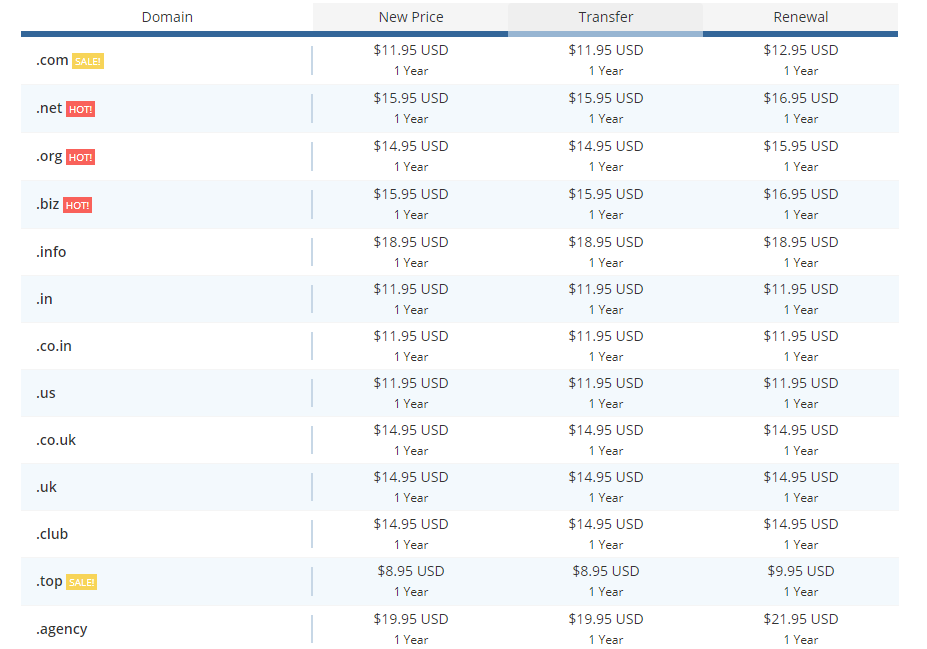Click the .us domain name
The width and height of the screenshot is (927, 649).
click(x=46, y=394)
